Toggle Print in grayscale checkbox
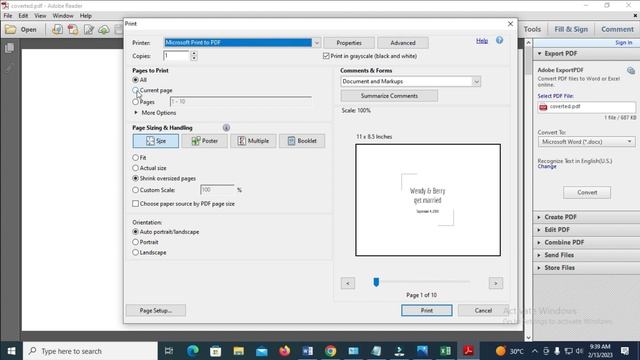640x360 pixels. point(326,56)
